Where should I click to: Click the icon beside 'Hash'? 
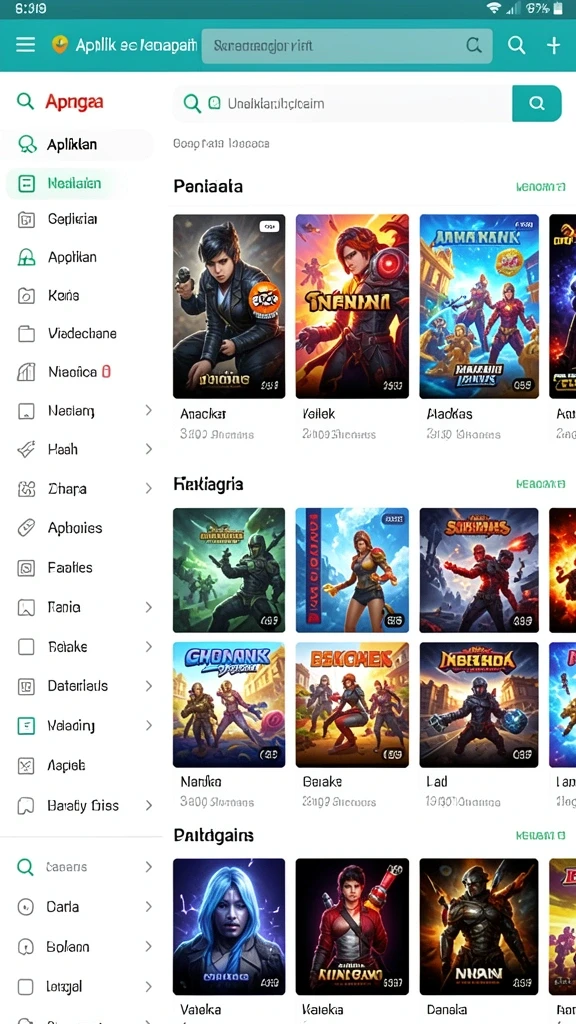[x=25, y=449]
